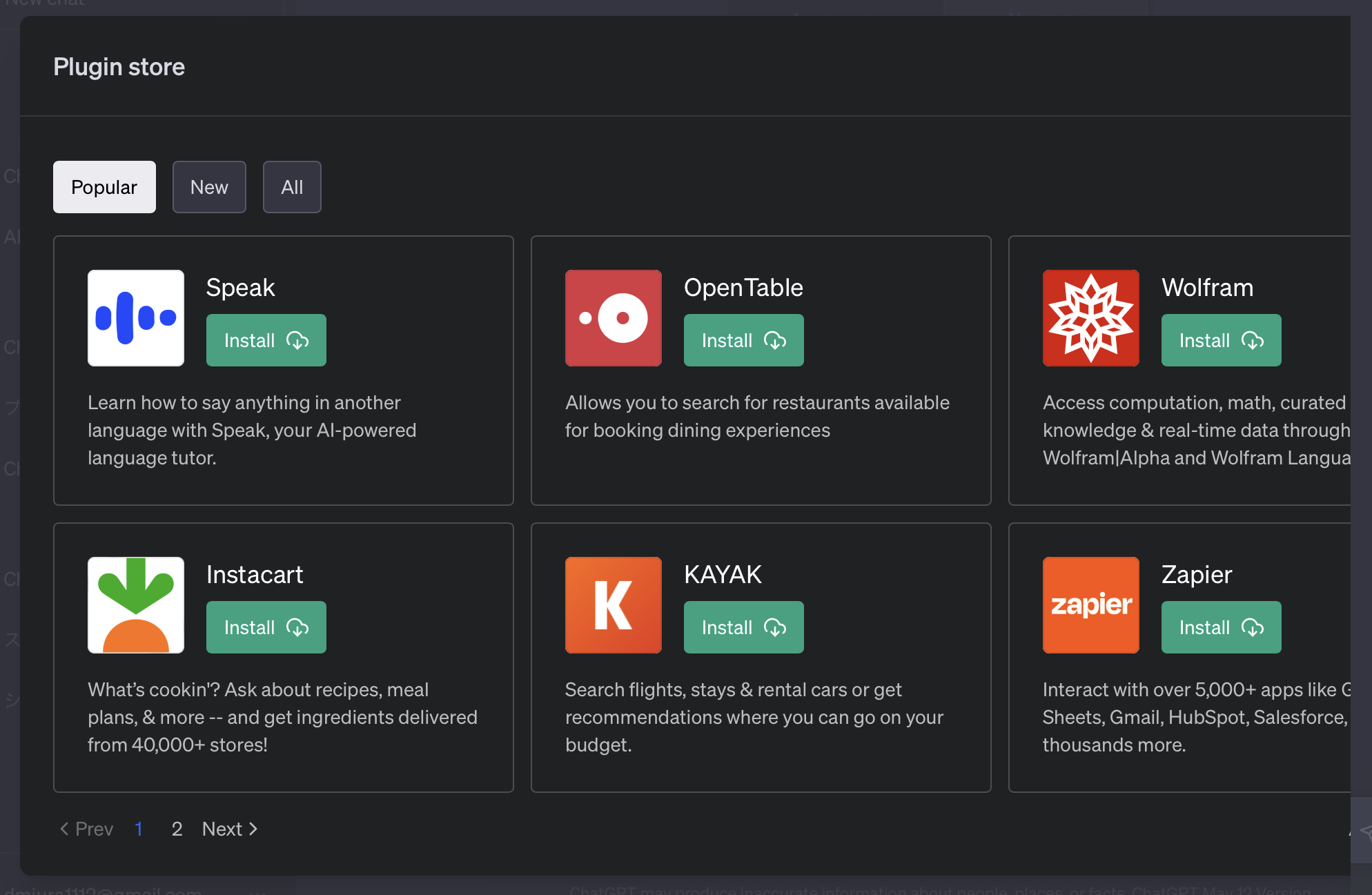Go to the previous page with Prev
Image resolution: width=1372 pixels, height=895 pixels.
[x=86, y=829]
